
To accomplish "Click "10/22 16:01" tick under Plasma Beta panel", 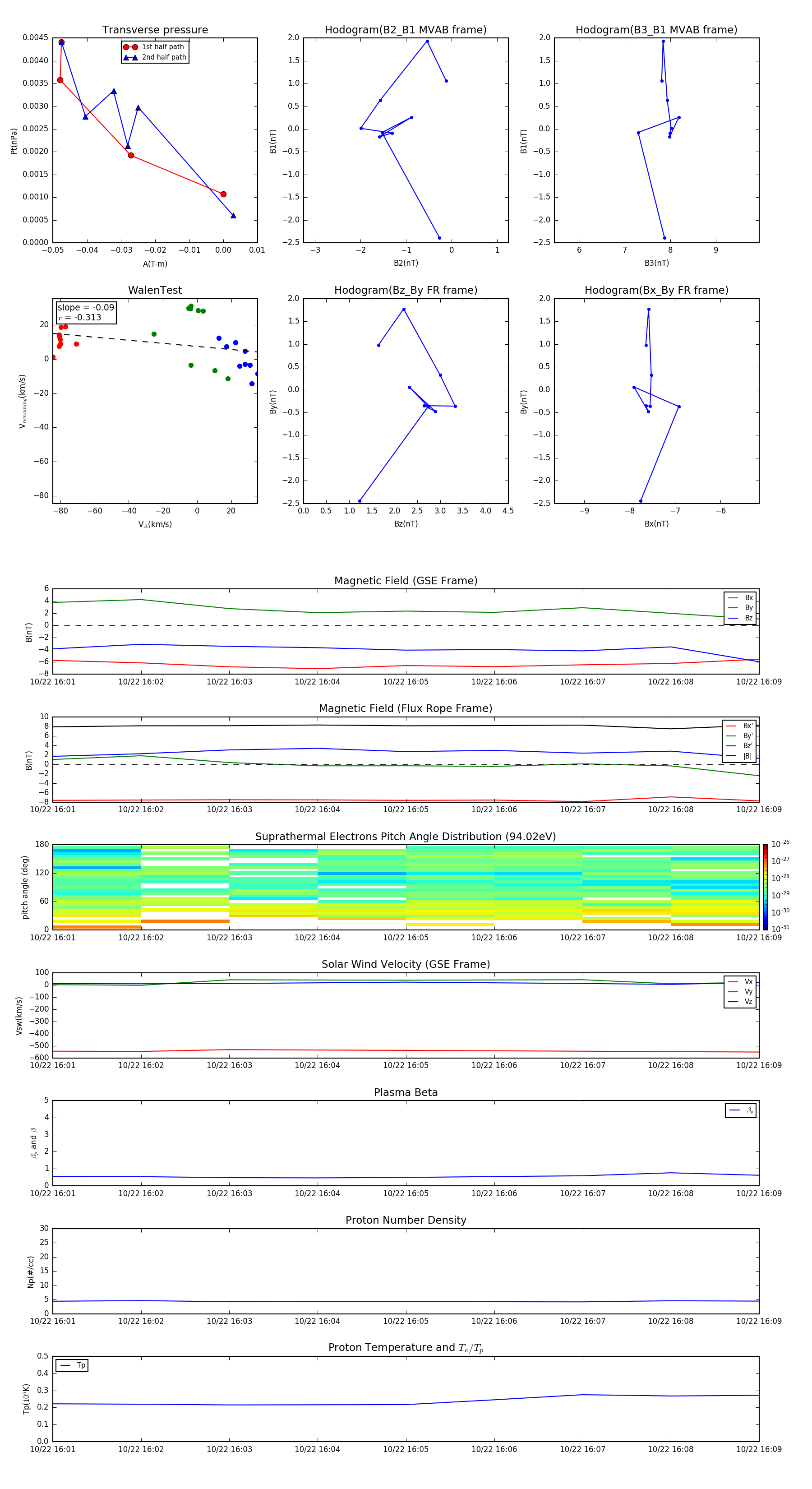I will coord(53,1193).
